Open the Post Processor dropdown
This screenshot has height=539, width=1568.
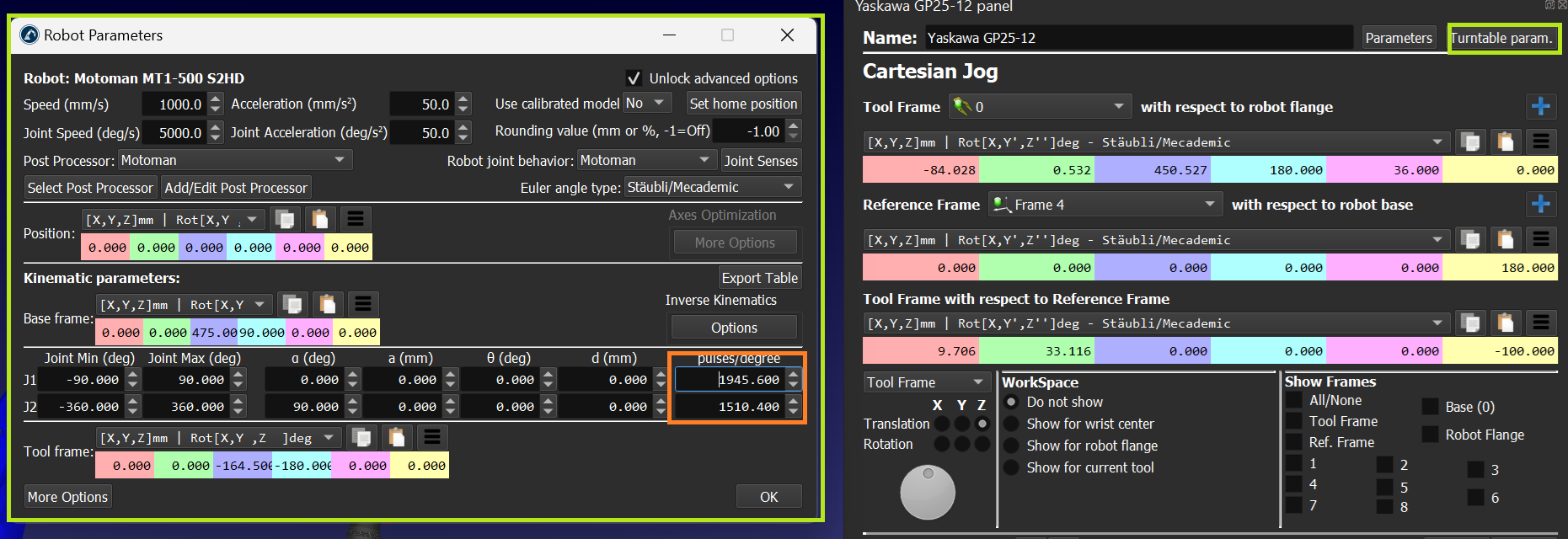pos(233,160)
